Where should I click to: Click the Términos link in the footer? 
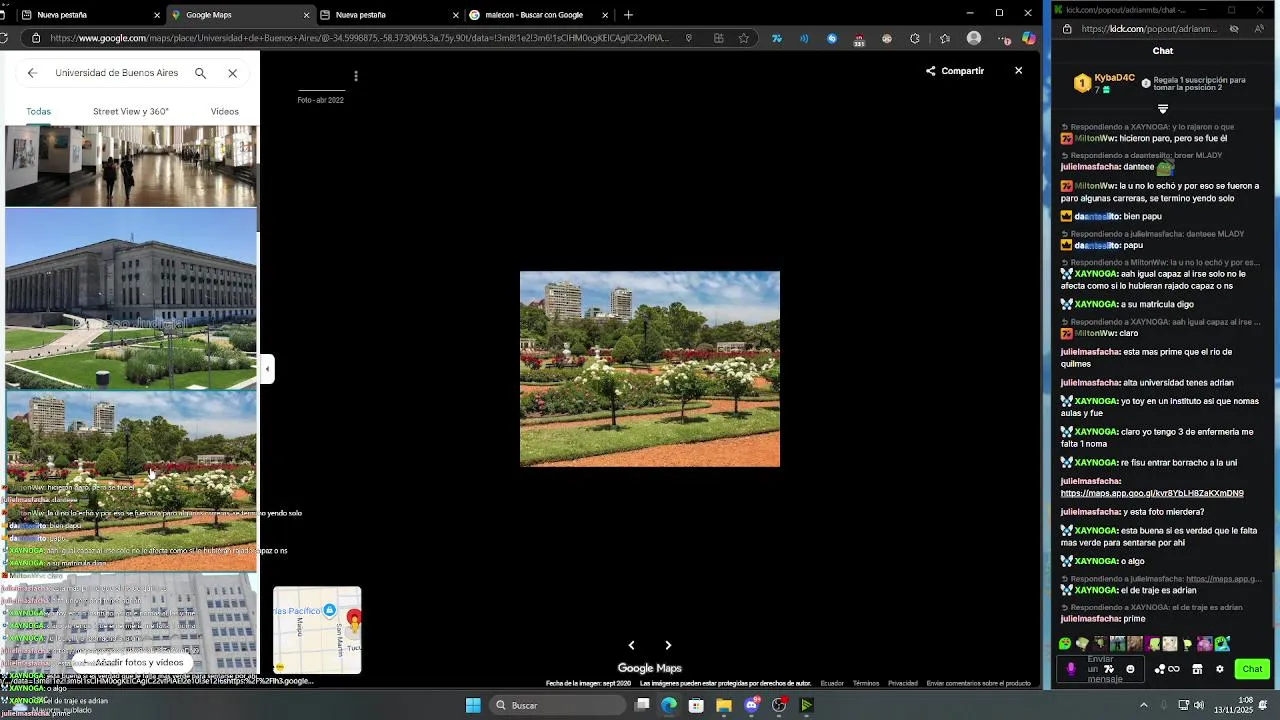coord(866,684)
